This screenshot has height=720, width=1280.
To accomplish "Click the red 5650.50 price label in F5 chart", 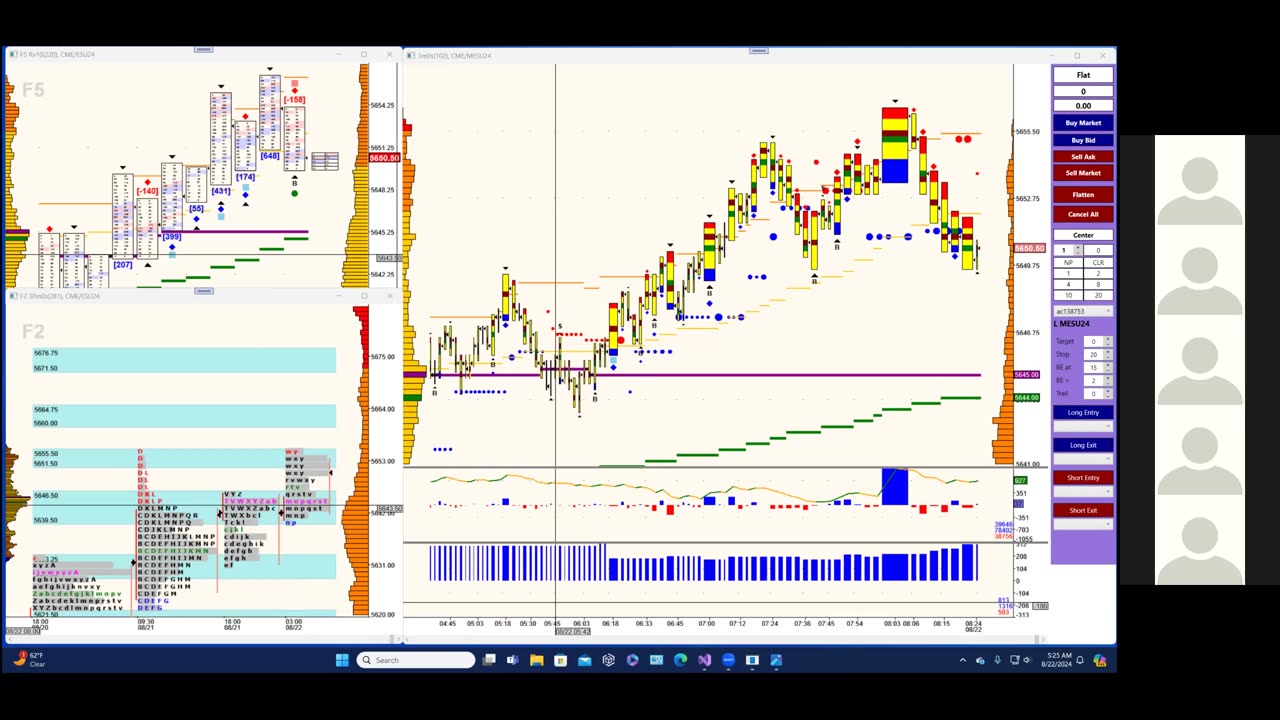I will [x=385, y=158].
